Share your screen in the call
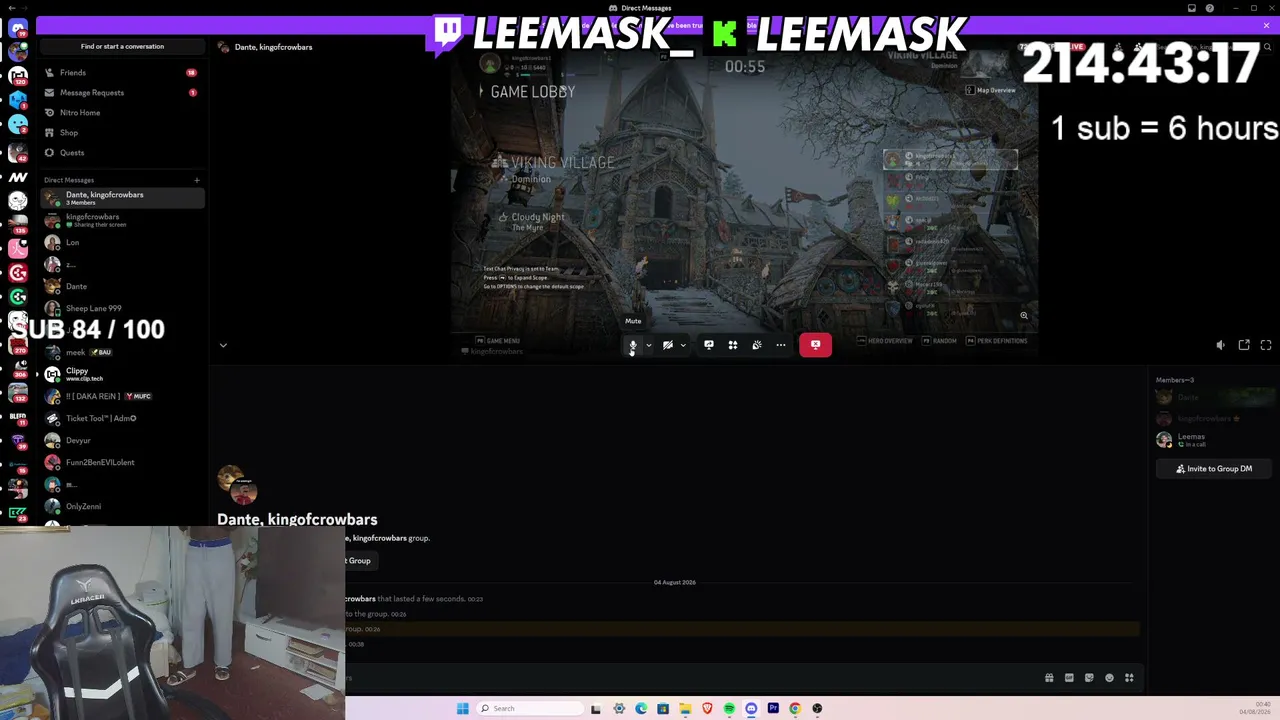This screenshot has height=720, width=1280. pyautogui.click(x=709, y=345)
